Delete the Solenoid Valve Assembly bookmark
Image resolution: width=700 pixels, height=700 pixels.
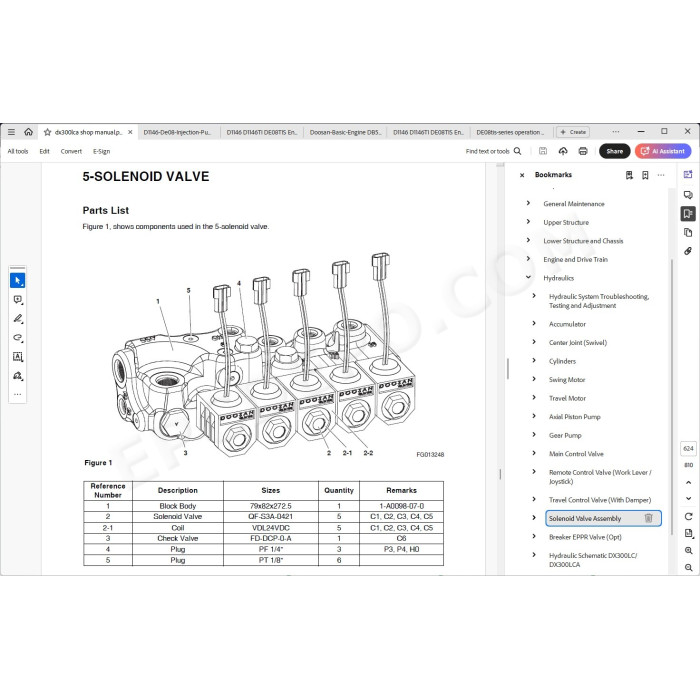pos(649,518)
